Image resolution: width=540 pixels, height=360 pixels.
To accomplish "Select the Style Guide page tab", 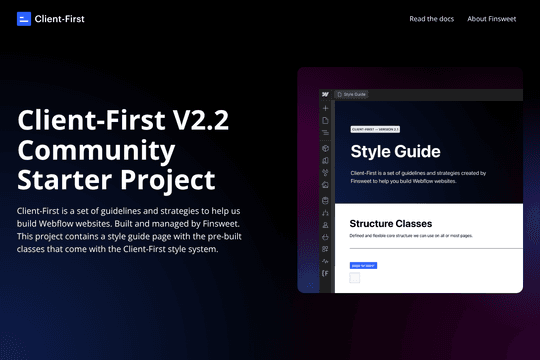I will click(x=351, y=94).
